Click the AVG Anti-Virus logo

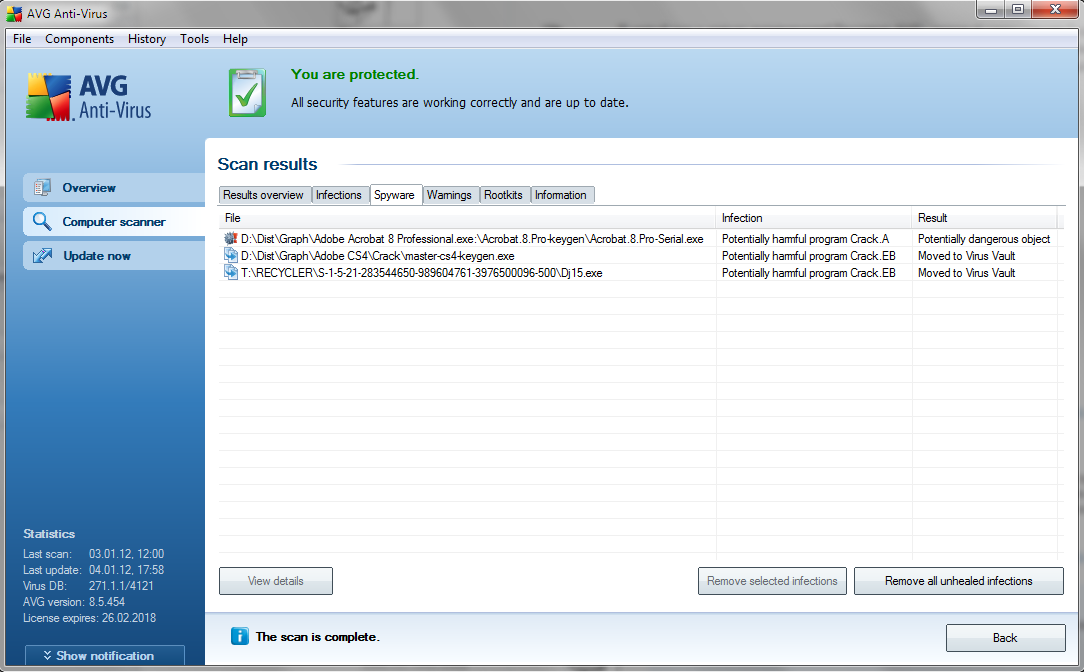coord(88,97)
